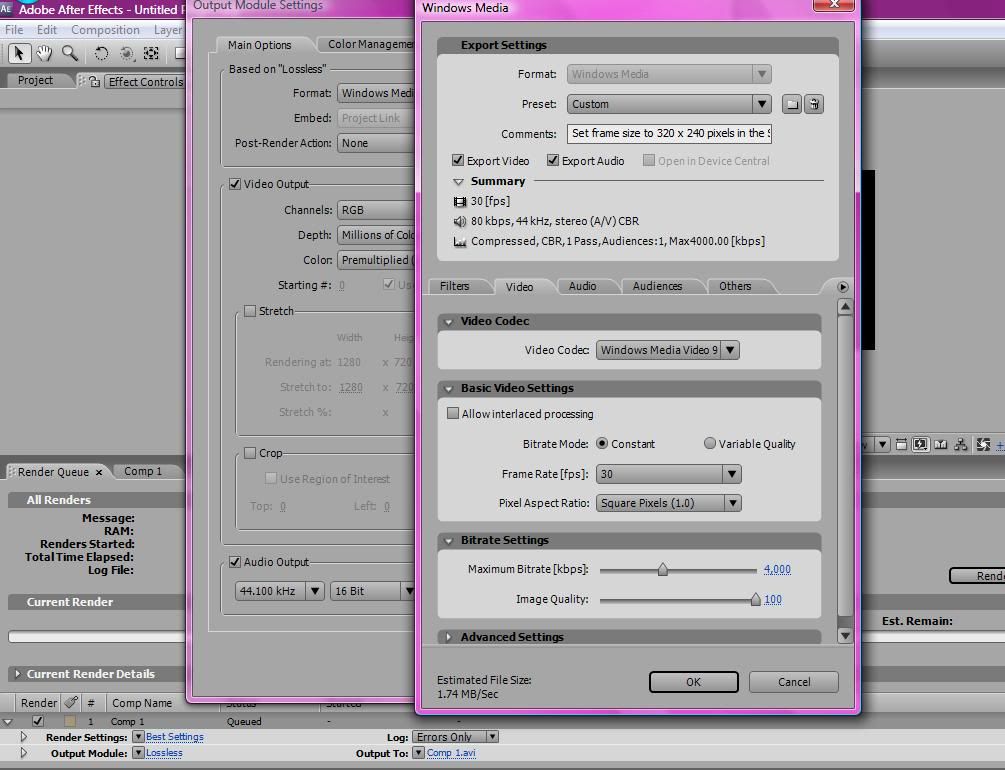Open the tabs flyout menu arrow
The image size is (1005, 770).
pos(842,287)
